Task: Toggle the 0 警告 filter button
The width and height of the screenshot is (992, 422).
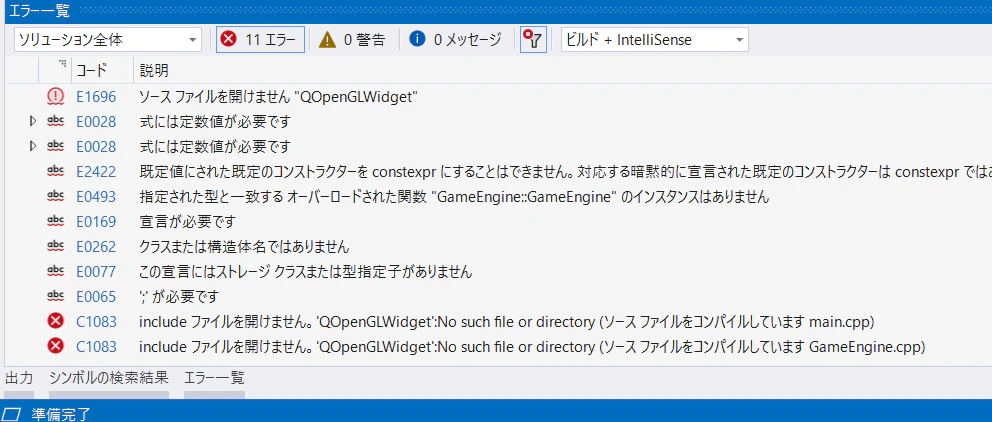Action: coord(352,40)
